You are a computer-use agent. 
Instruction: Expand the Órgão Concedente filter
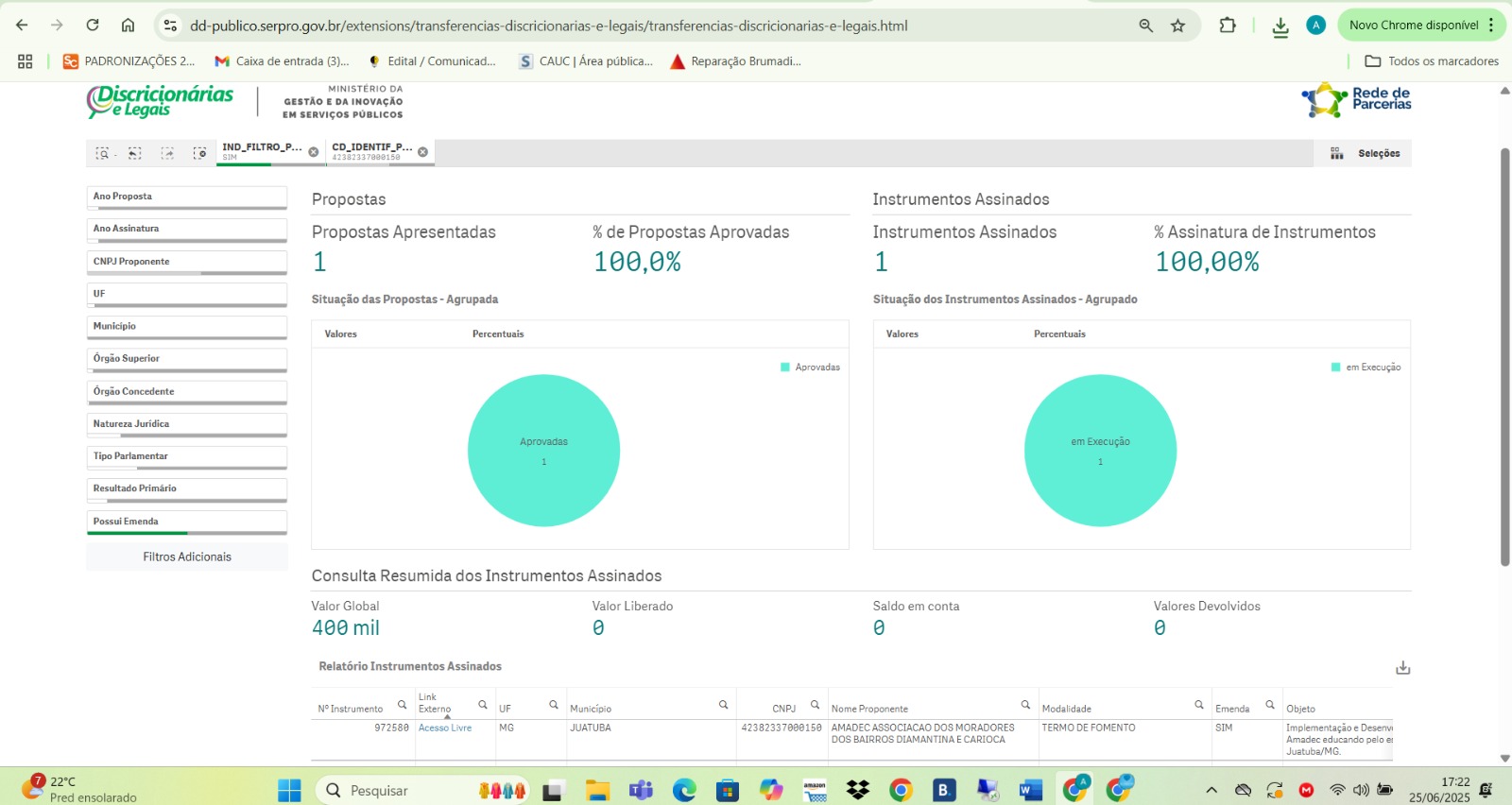click(187, 392)
